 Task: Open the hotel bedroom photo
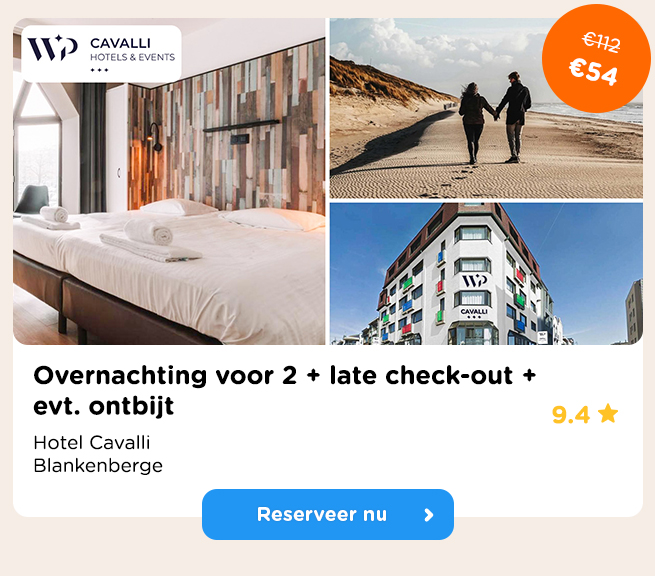pyautogui.click(x=169, y=181)
